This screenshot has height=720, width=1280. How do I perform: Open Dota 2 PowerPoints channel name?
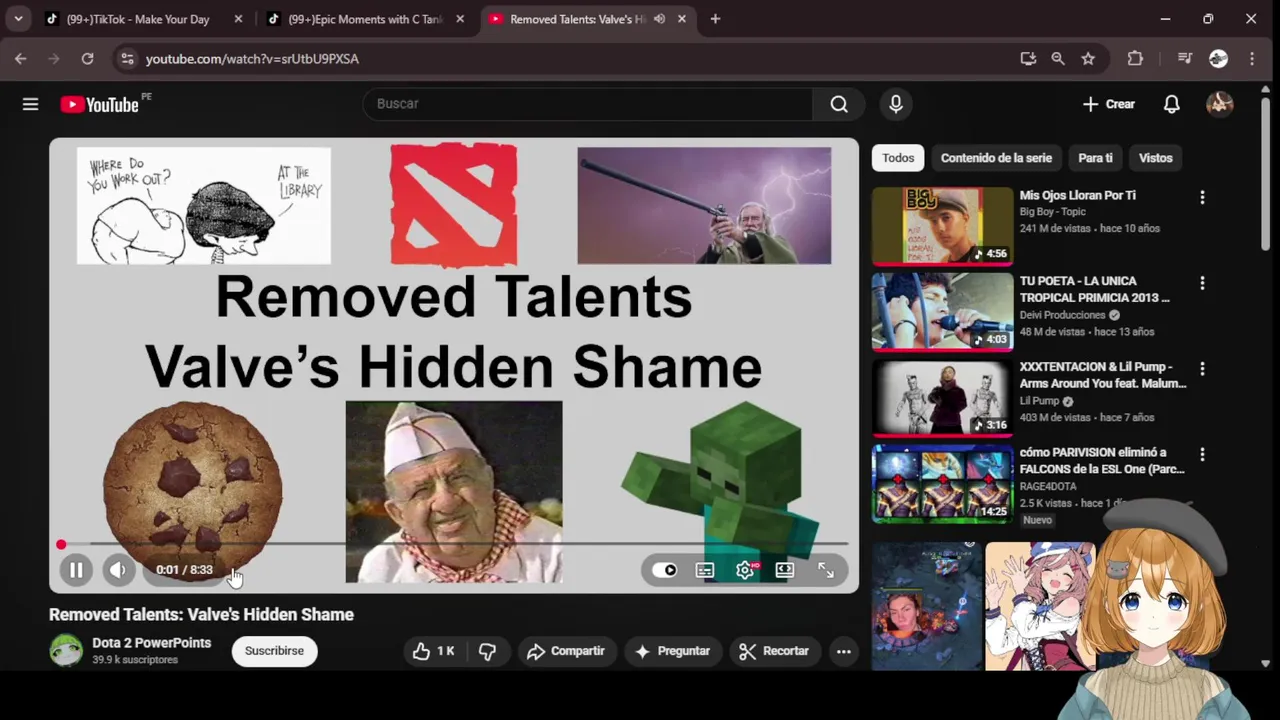point(152,643)
